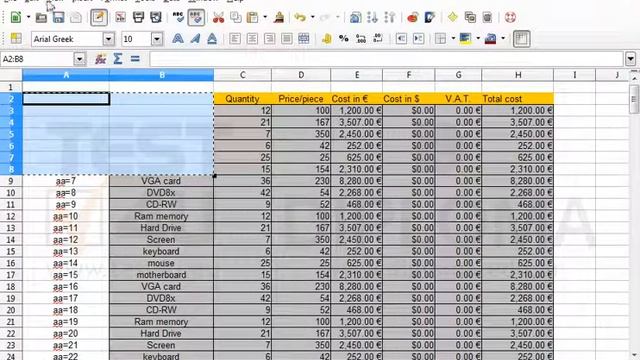Open the font color dropdown arrow
The image size is (640, 360).
tap(503, 39)
